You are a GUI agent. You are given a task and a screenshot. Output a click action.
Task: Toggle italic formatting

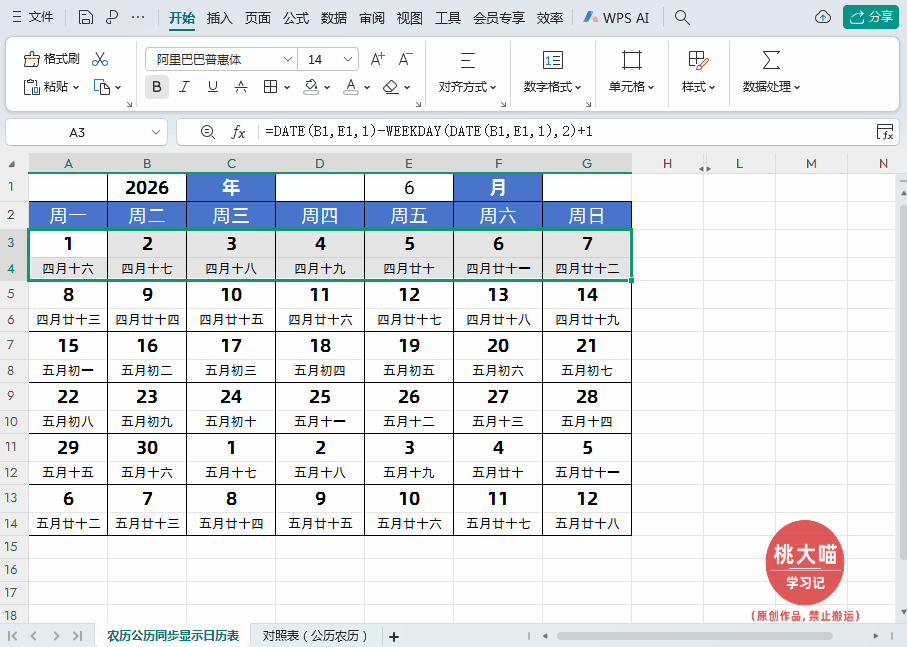(x=184, y=87)
